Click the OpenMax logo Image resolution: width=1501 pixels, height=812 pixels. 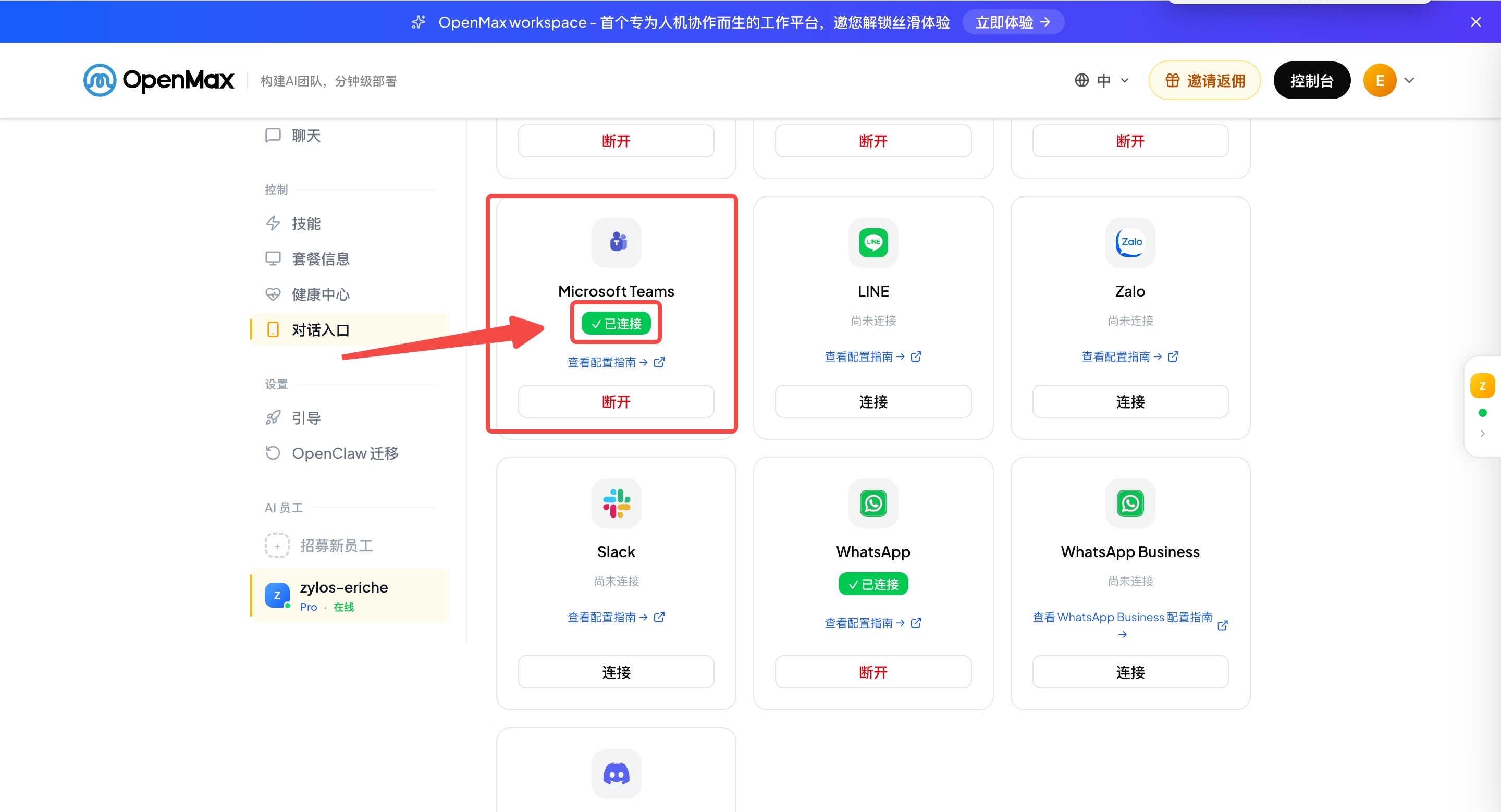point(158,80)
